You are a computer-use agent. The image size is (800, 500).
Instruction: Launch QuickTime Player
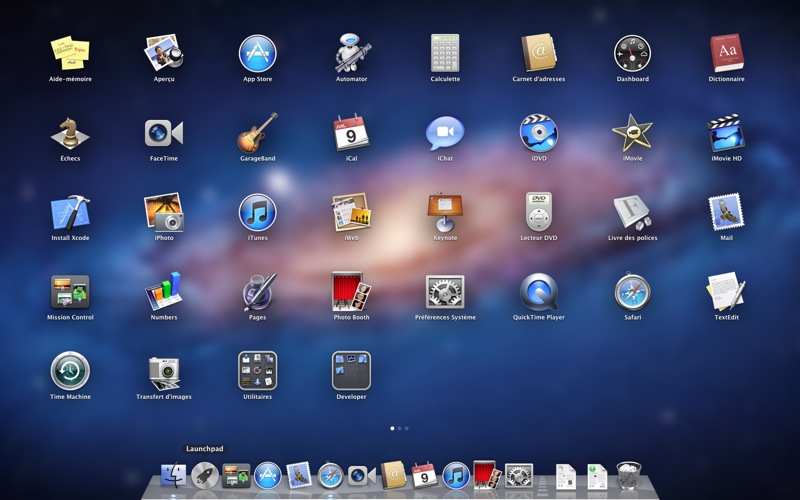click(539, 292)
